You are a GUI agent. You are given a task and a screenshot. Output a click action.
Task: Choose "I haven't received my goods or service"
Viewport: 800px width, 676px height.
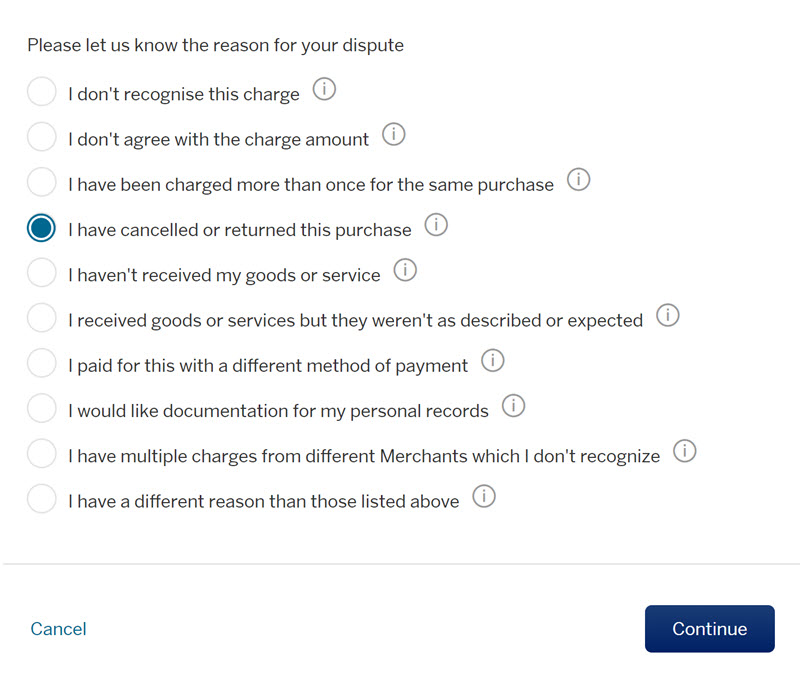[x=42, y=273]
